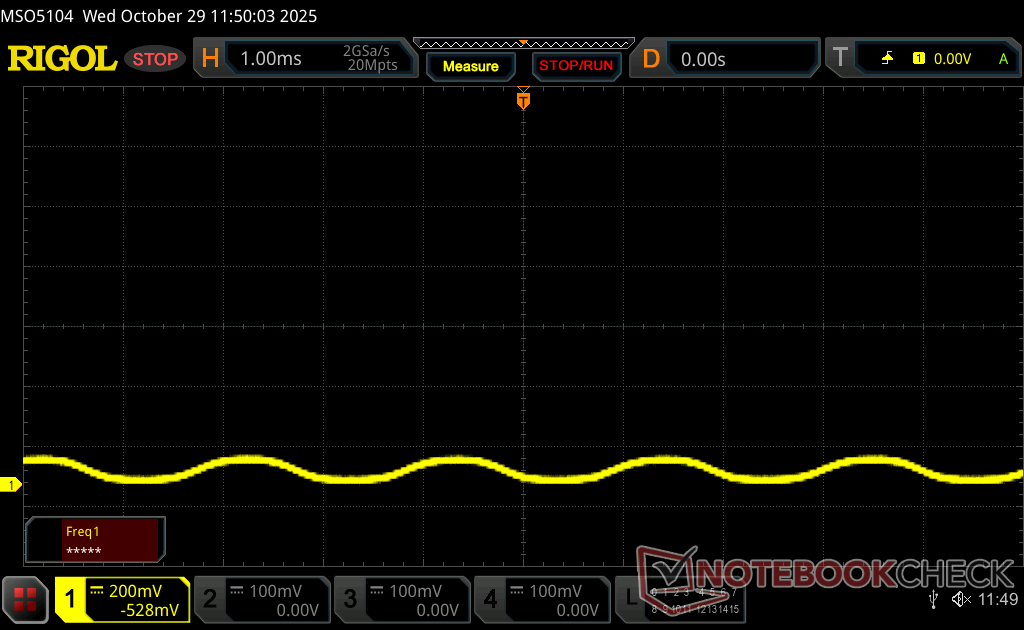Screen dimensions: 1024x630
Task: Click the RIGOL logo
Action: point(62,59)
